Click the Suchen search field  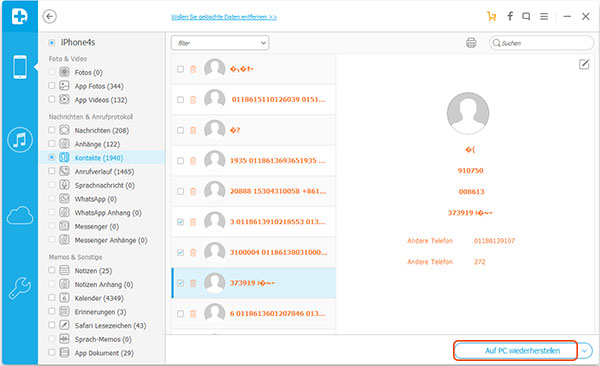(x=541, y=43)
